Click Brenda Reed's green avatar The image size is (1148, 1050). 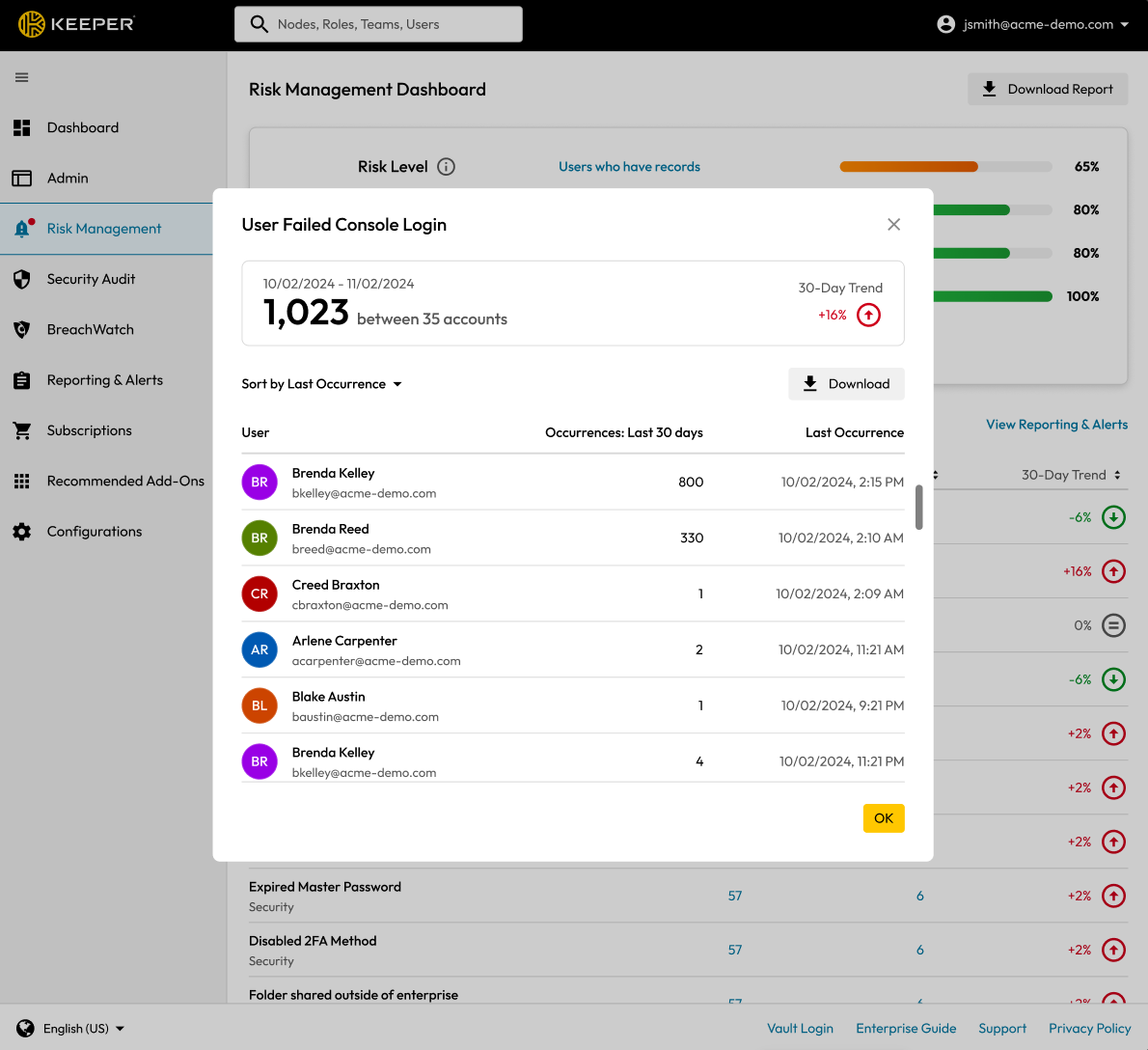pos(260,539)
